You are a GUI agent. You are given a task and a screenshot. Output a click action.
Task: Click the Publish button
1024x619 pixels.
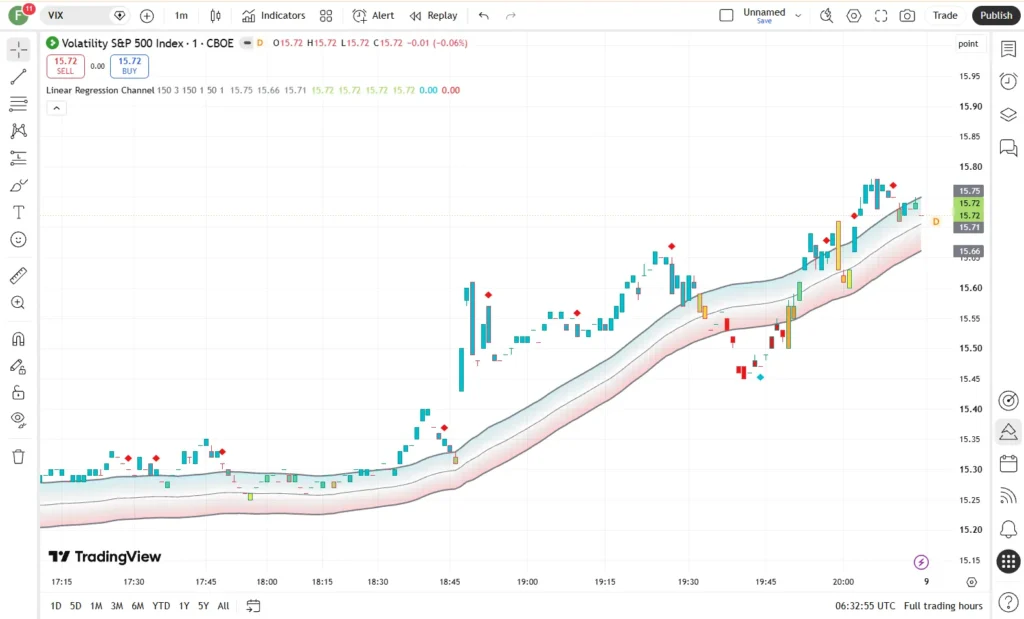pyautogui.click(x=996, y=16)
